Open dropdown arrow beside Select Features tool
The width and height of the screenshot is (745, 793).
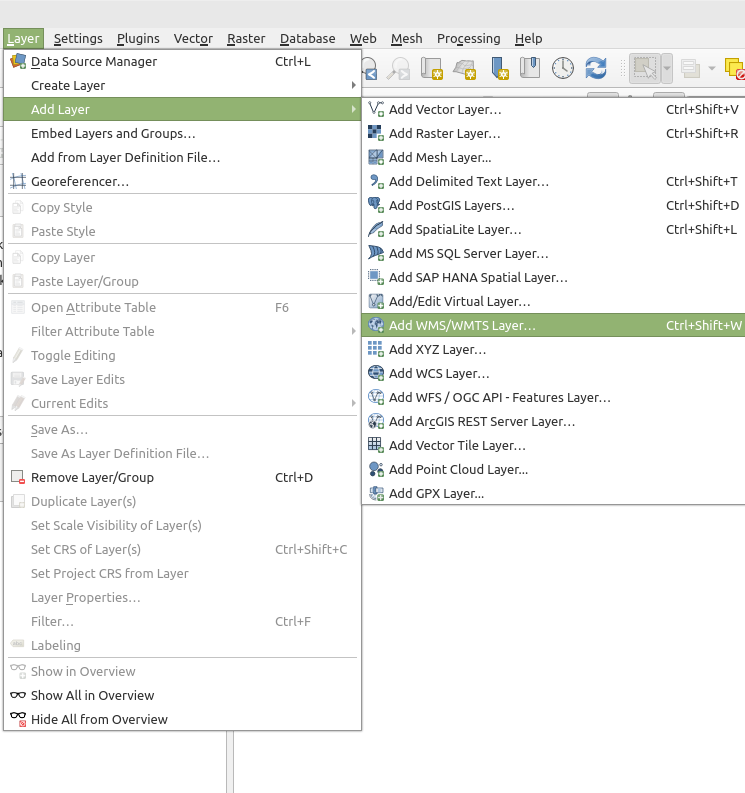point(666,68)
